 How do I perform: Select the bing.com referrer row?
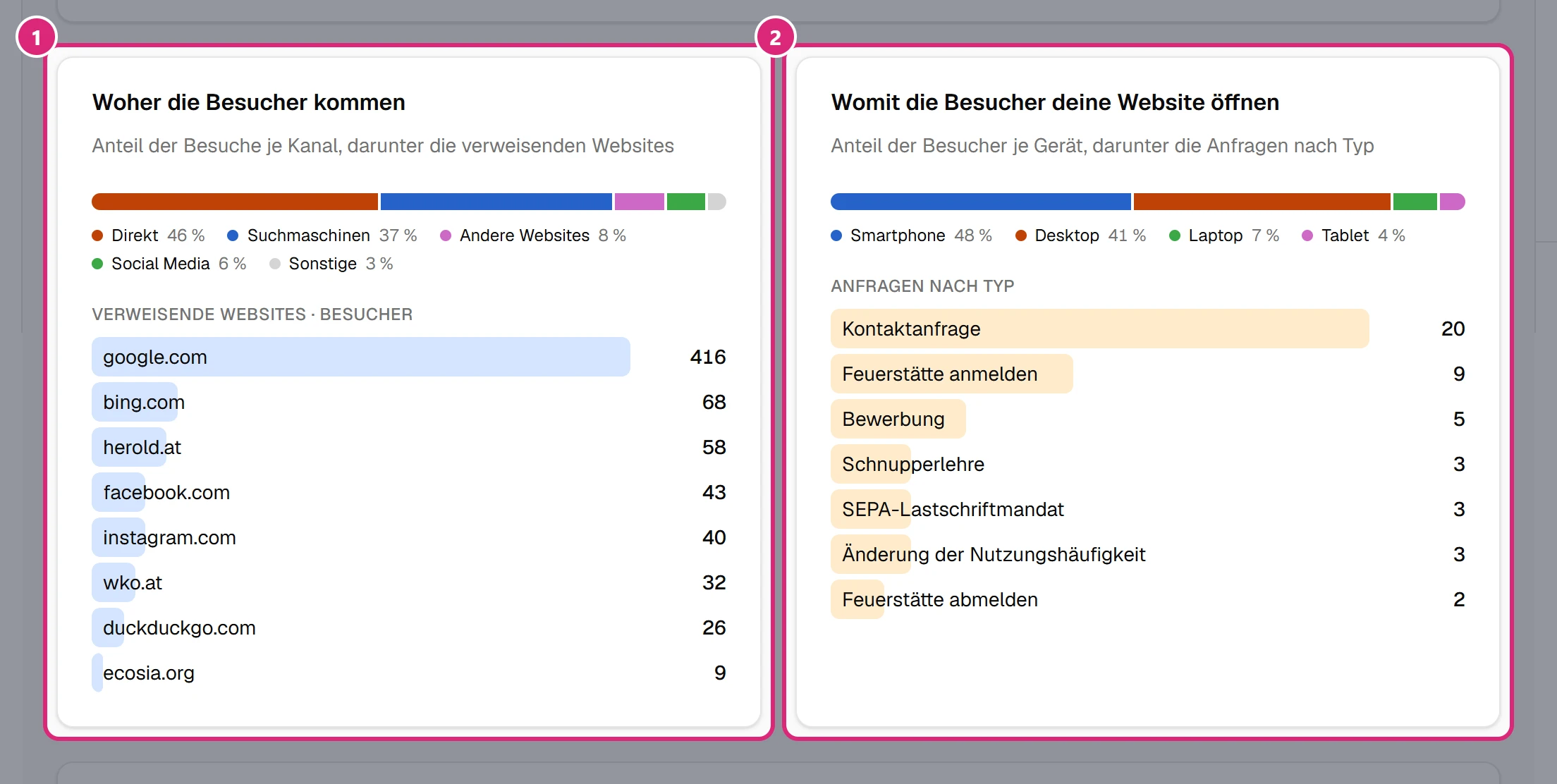pyautogui.click(x=409, y=402)
